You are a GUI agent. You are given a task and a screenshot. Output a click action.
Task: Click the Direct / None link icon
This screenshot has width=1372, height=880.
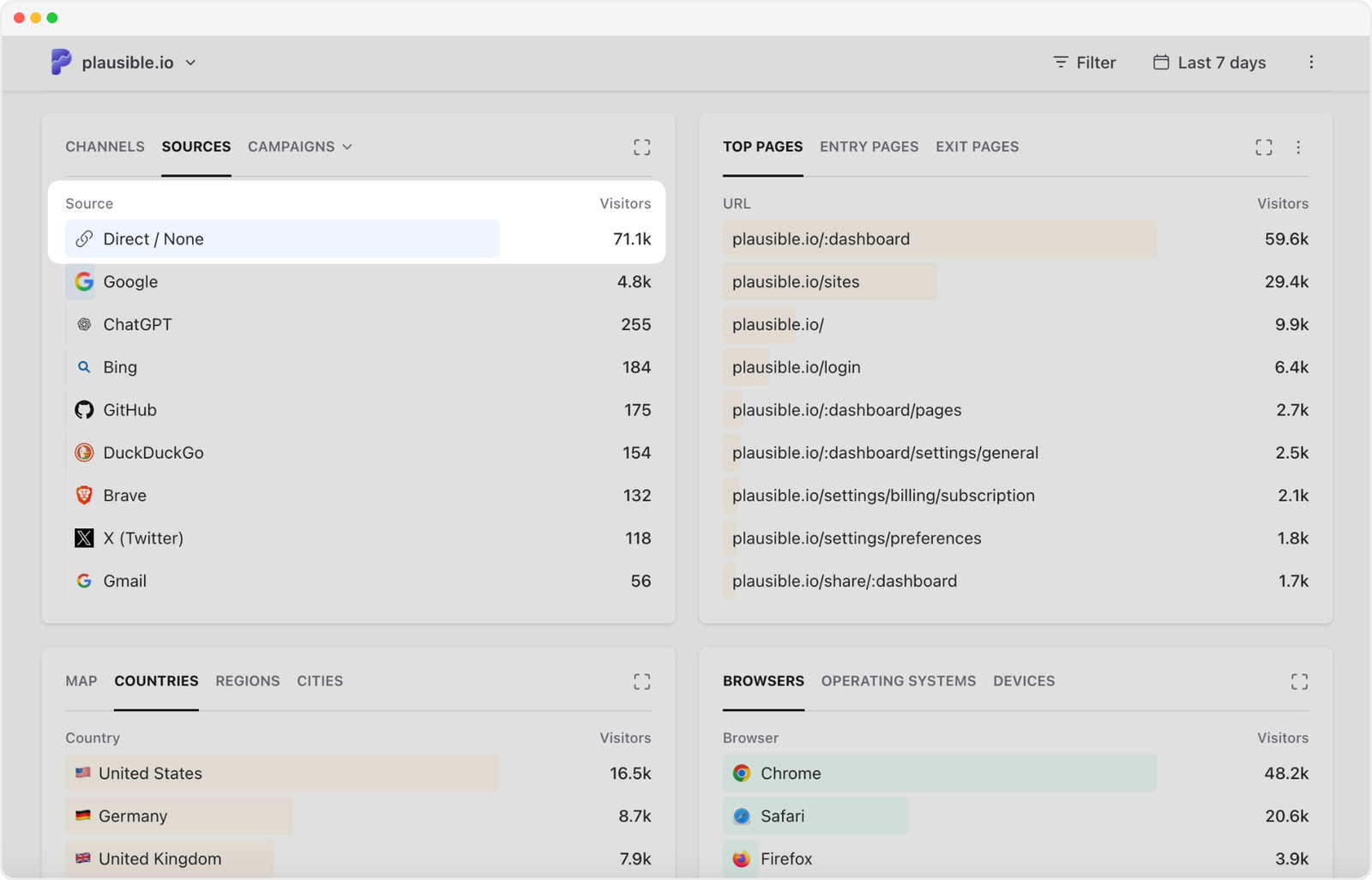(x=84, y=239)
